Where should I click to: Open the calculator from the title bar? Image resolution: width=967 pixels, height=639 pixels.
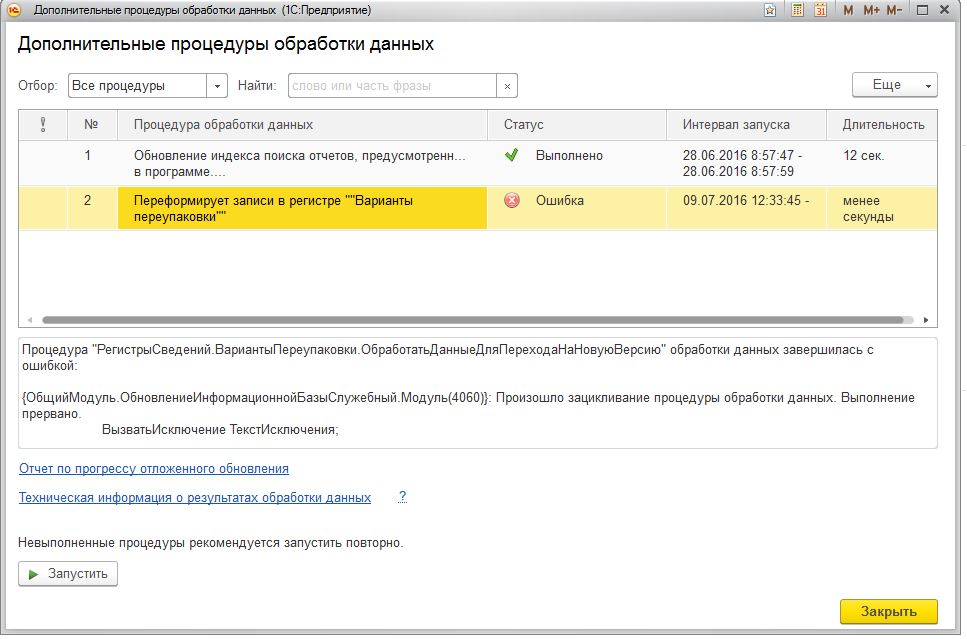797,10
